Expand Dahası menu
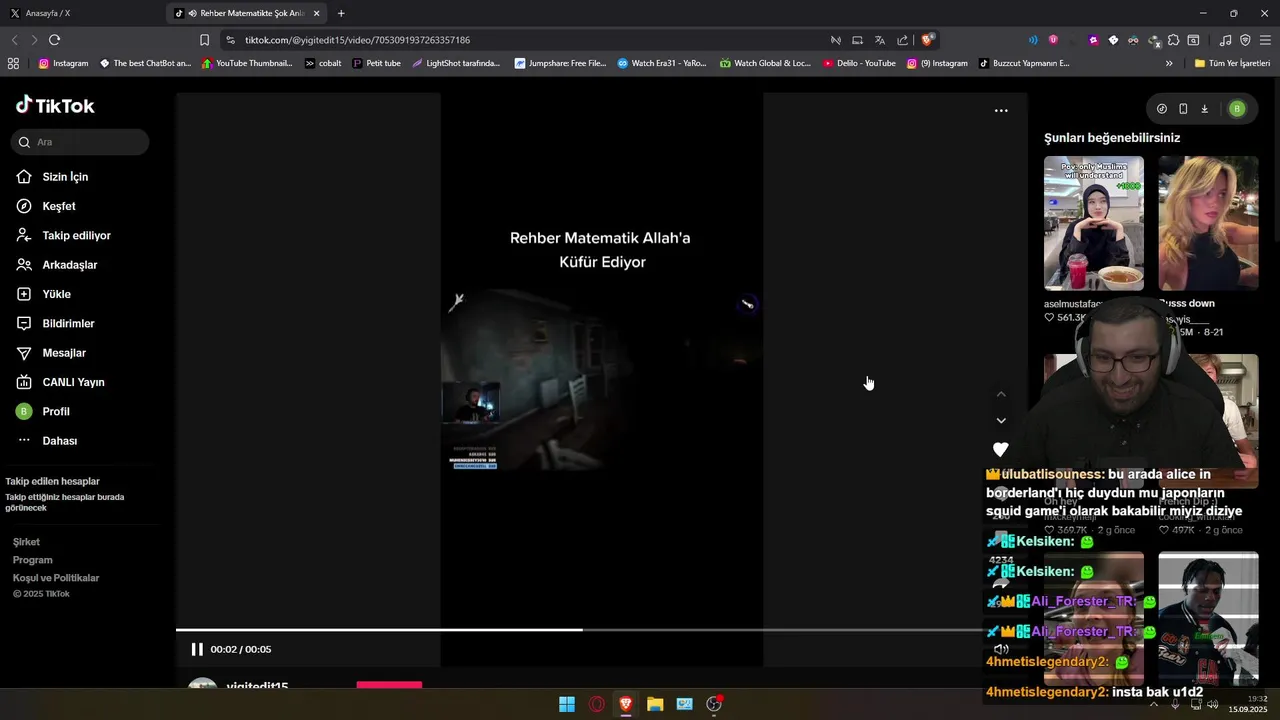The height and width of the screenshot is (720, 1280). [x=46, y=441]
